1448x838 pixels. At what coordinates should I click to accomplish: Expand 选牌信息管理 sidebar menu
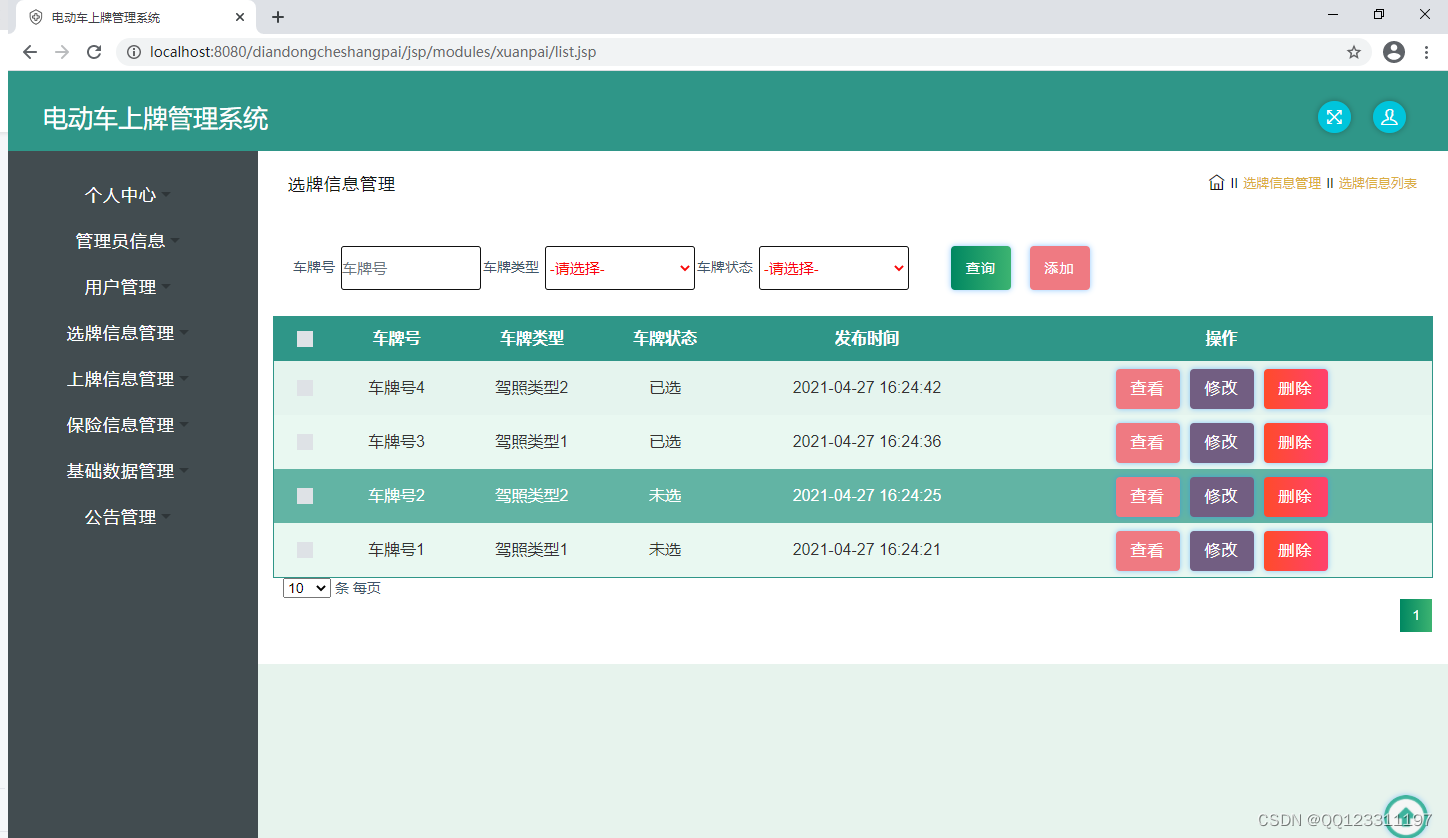coord(127,333)
